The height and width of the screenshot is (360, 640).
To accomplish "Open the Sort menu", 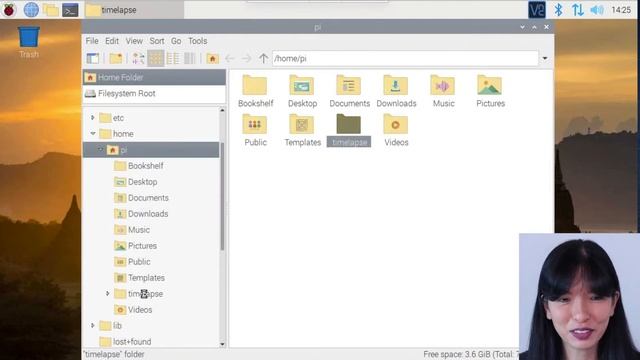I will pyautogui.click(x=157, y=41).
